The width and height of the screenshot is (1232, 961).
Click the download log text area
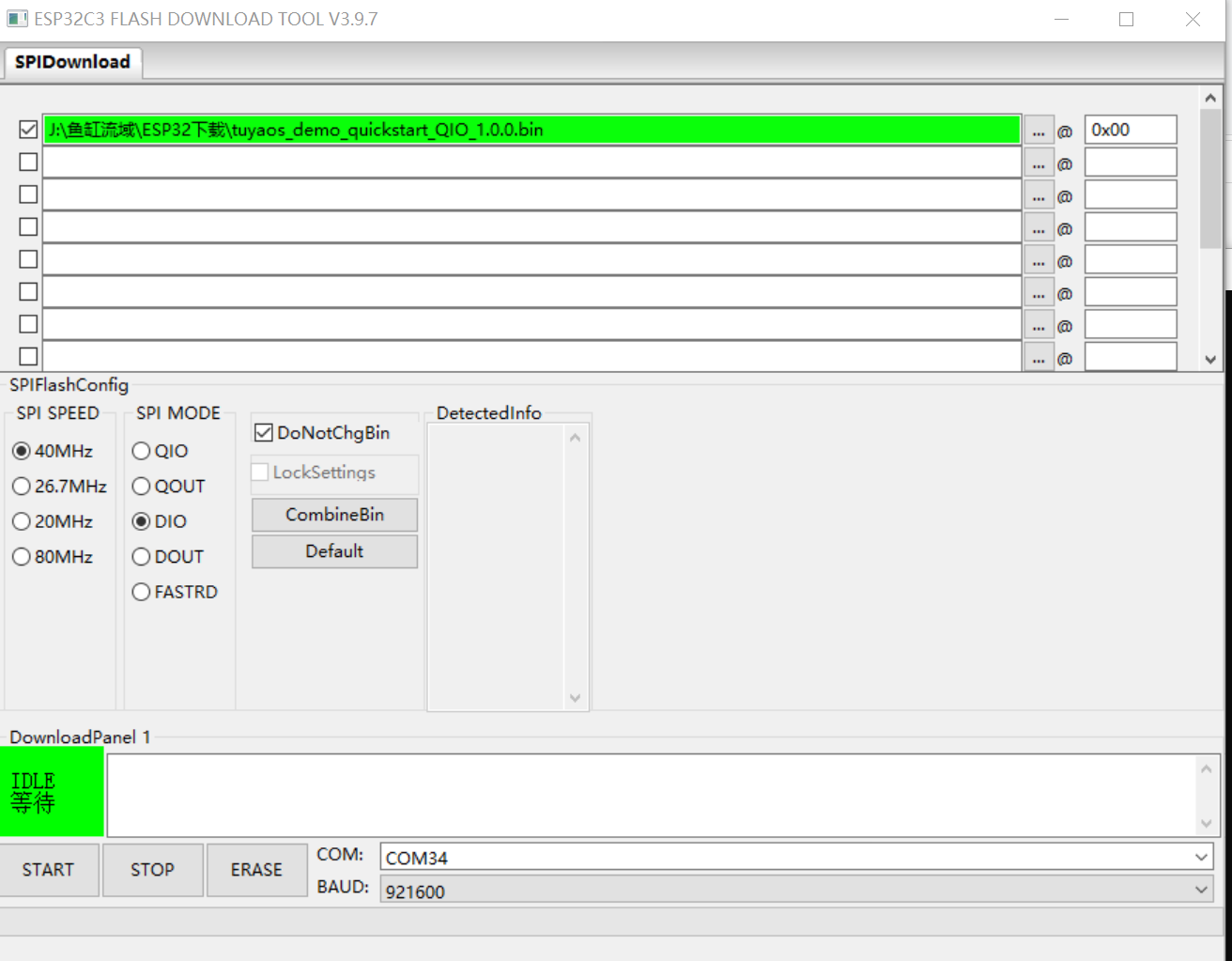(x=652, y=795)
